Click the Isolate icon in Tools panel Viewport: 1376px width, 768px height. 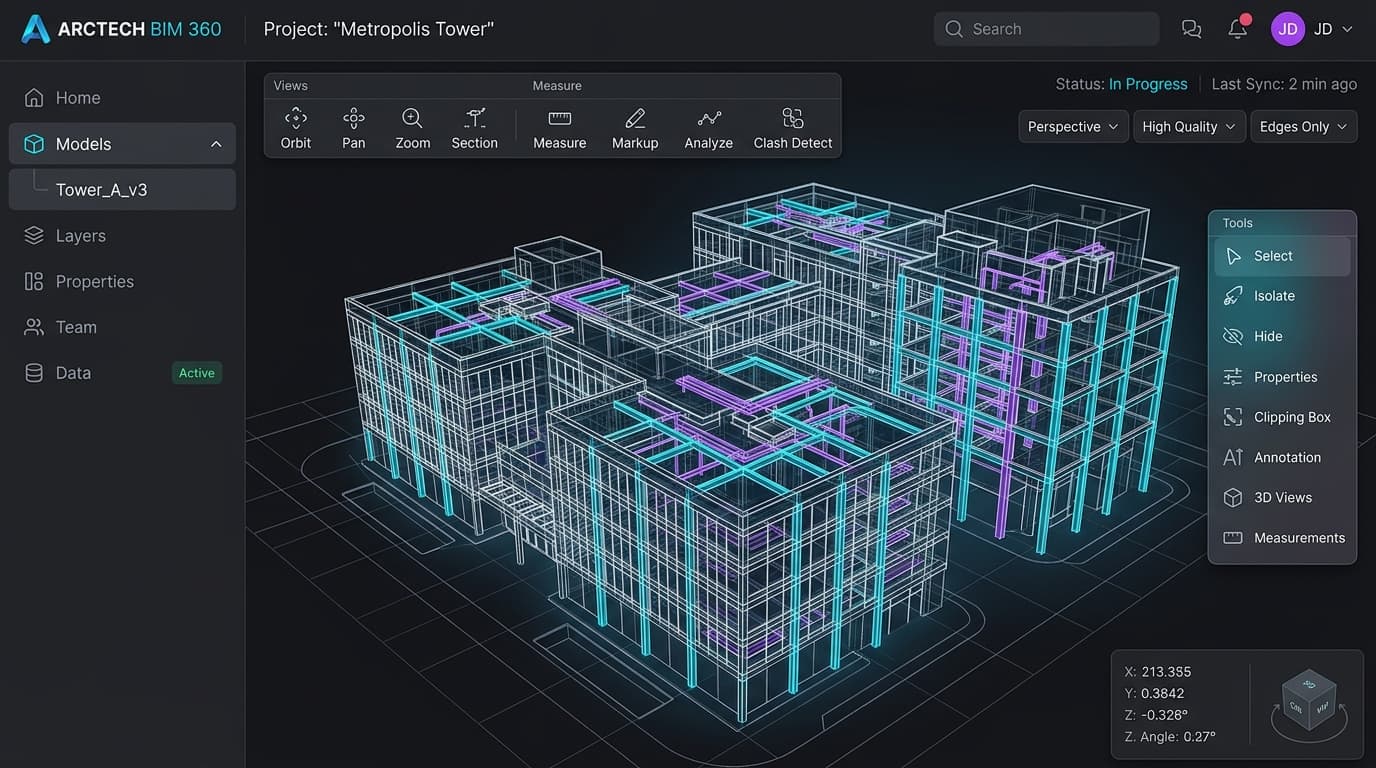pos(1233,296)
